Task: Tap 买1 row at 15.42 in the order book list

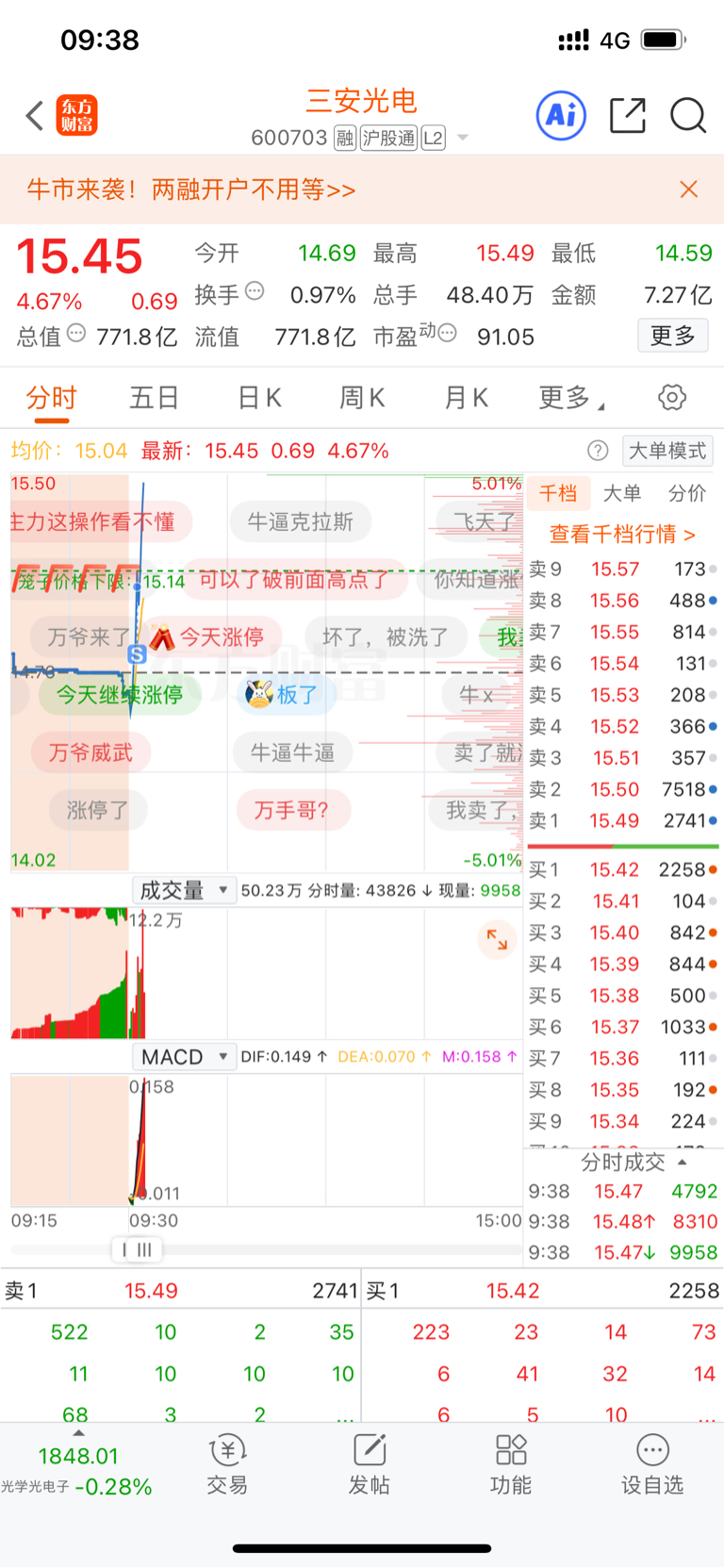Action: pyautogui.click(x=622, y=869)
